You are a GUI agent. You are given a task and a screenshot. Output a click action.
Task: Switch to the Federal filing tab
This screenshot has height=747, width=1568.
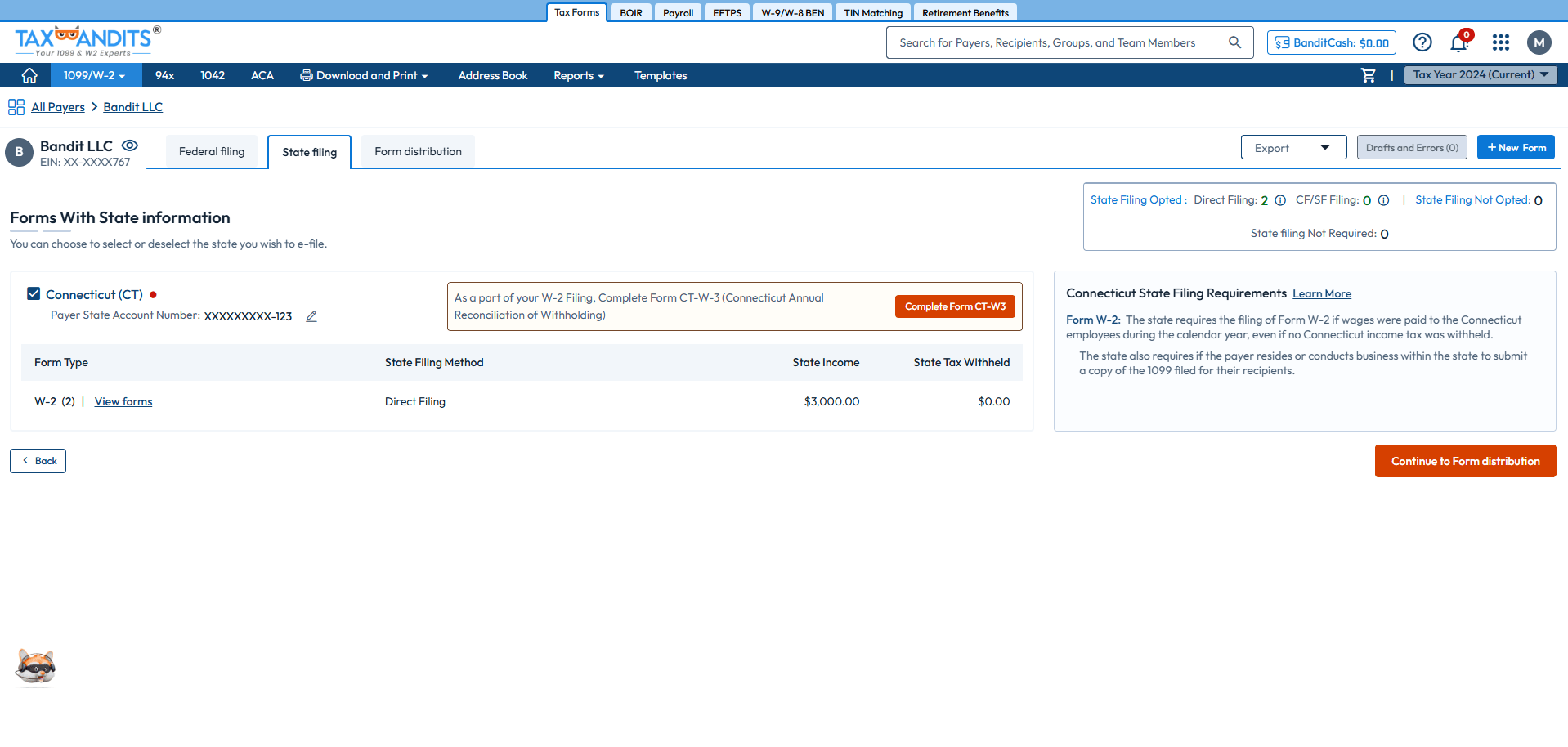(212, 151)
